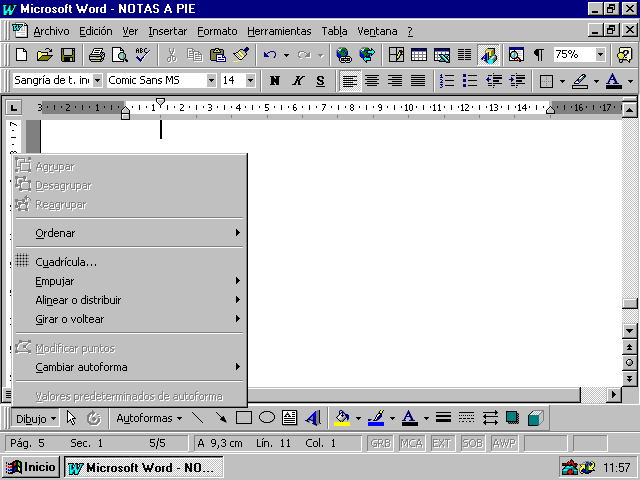This screenshot has height=480, width=640.
Task: Open the Formato menu
Action: pos(217,31)
